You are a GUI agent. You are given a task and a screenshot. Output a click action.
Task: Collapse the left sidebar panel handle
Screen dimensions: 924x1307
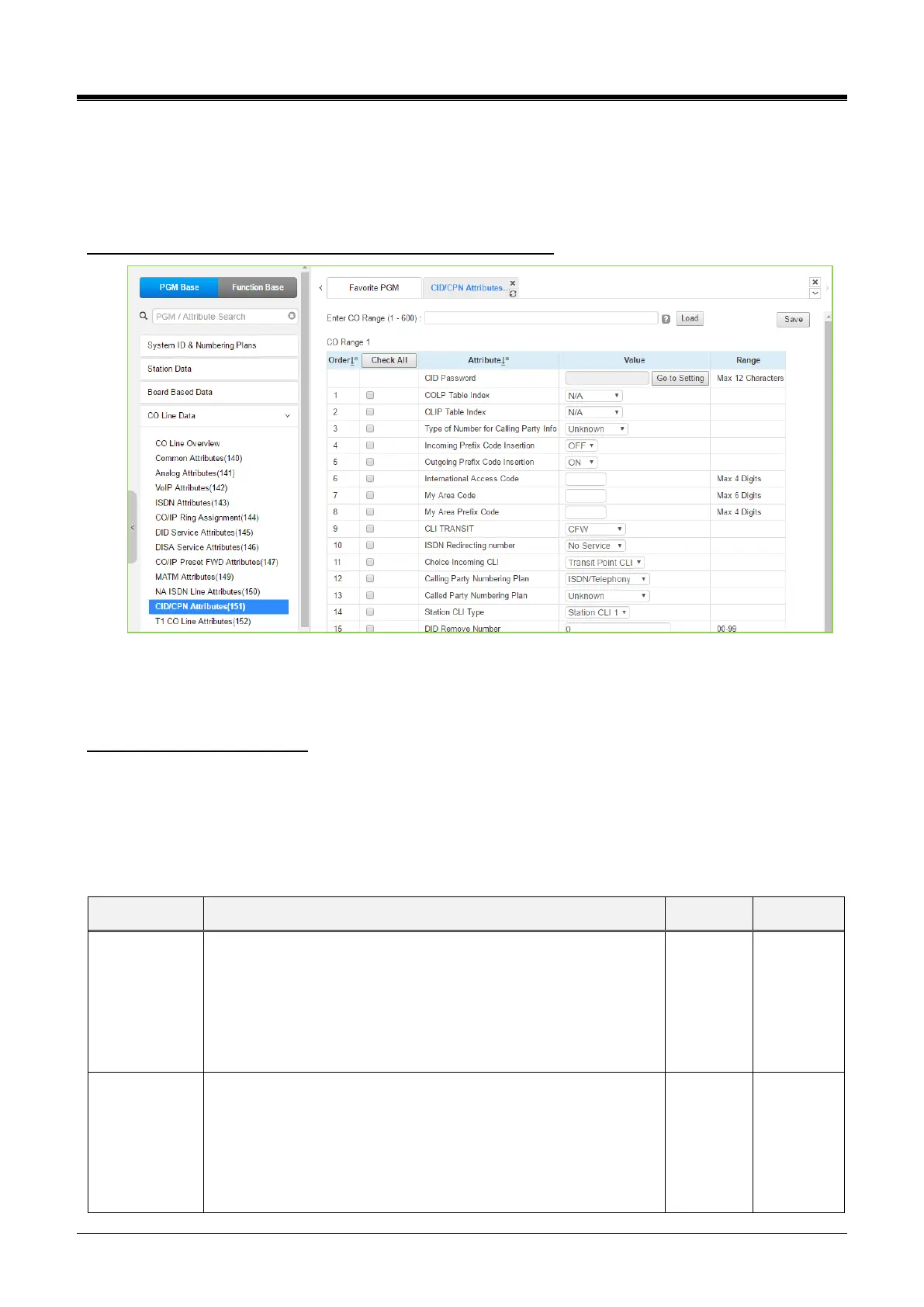click(x=133, y=528)
